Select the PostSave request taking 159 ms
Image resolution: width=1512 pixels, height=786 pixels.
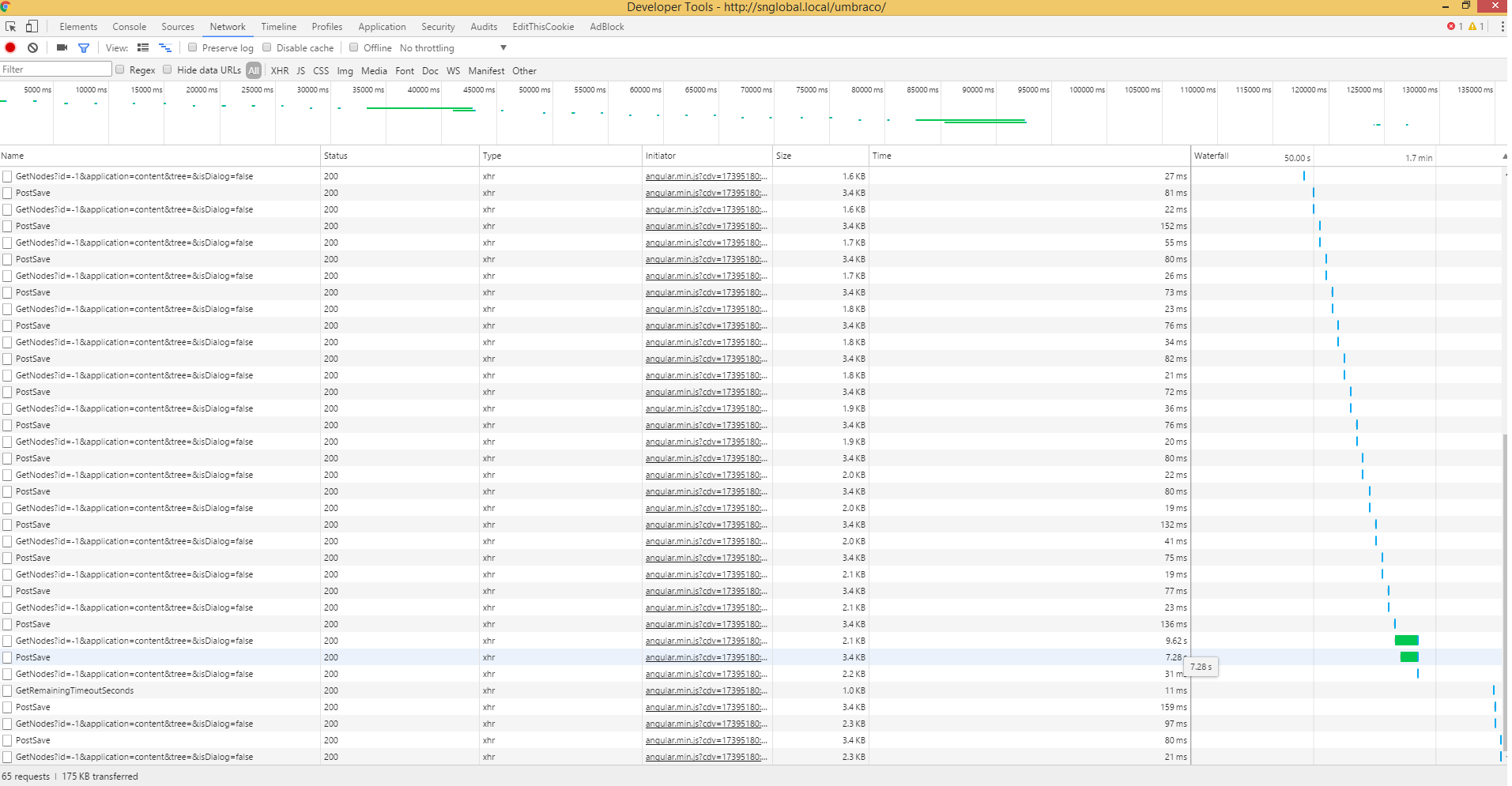click(x=32, y=708)
